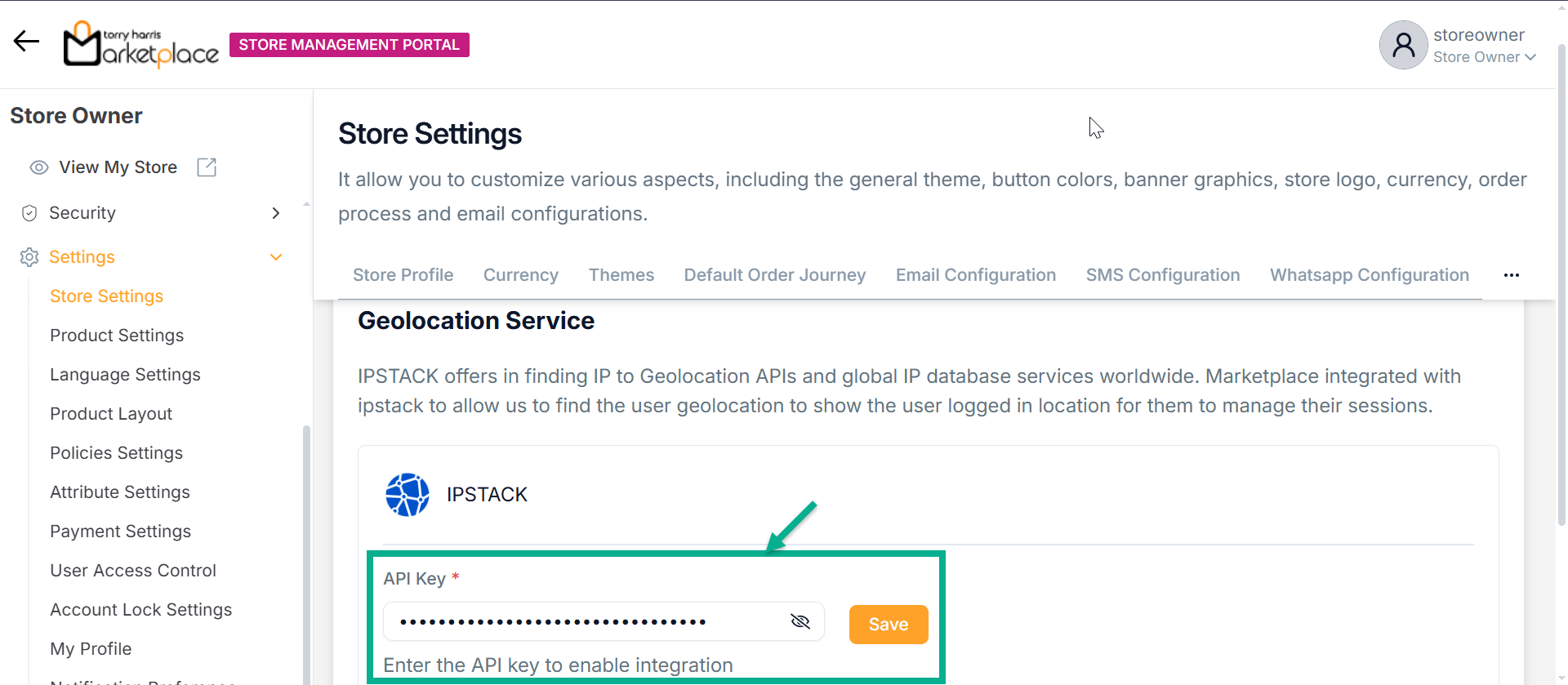Click the back arrow icon
Screen dimensions: 1568x685
(x=26, y=42)
